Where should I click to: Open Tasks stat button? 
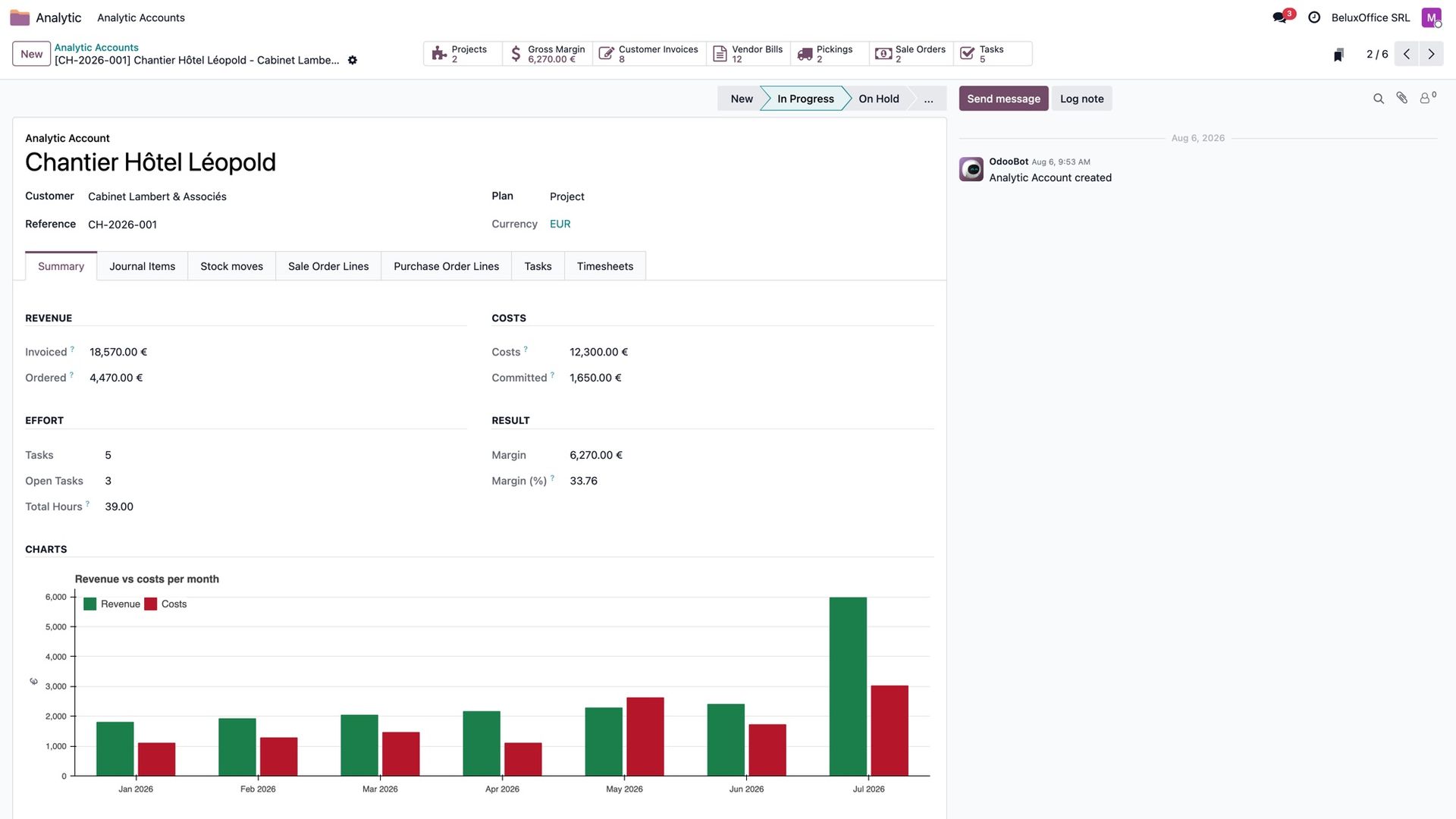(993, 54)
